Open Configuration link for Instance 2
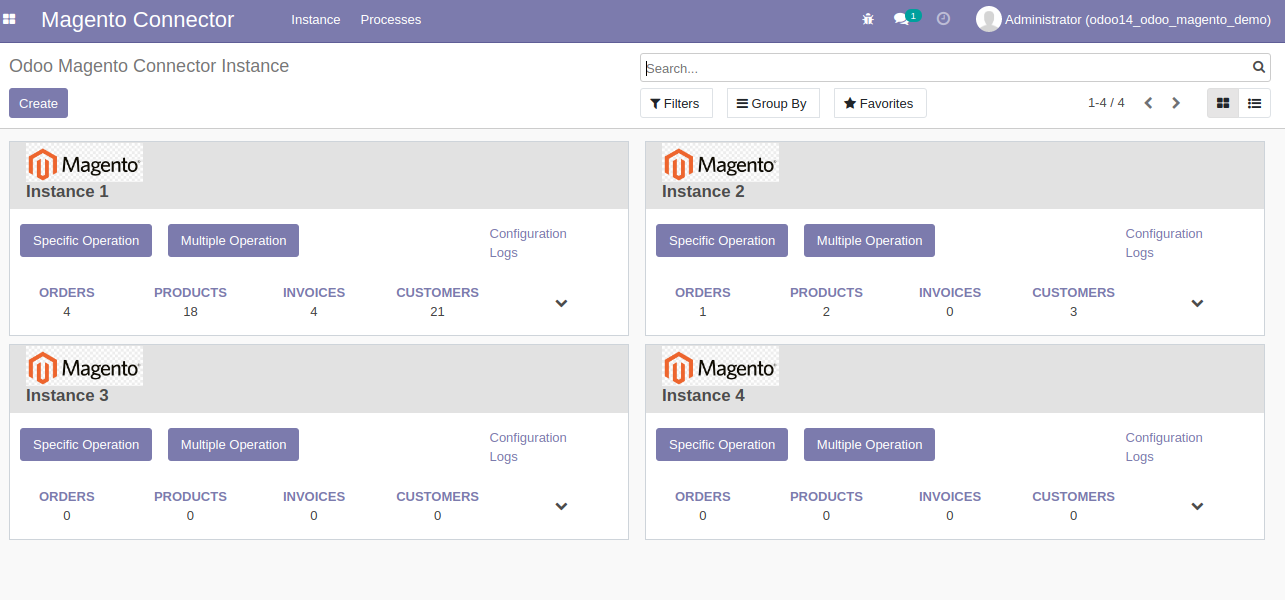This screenshot has height=600, width=1285. 1163,234
